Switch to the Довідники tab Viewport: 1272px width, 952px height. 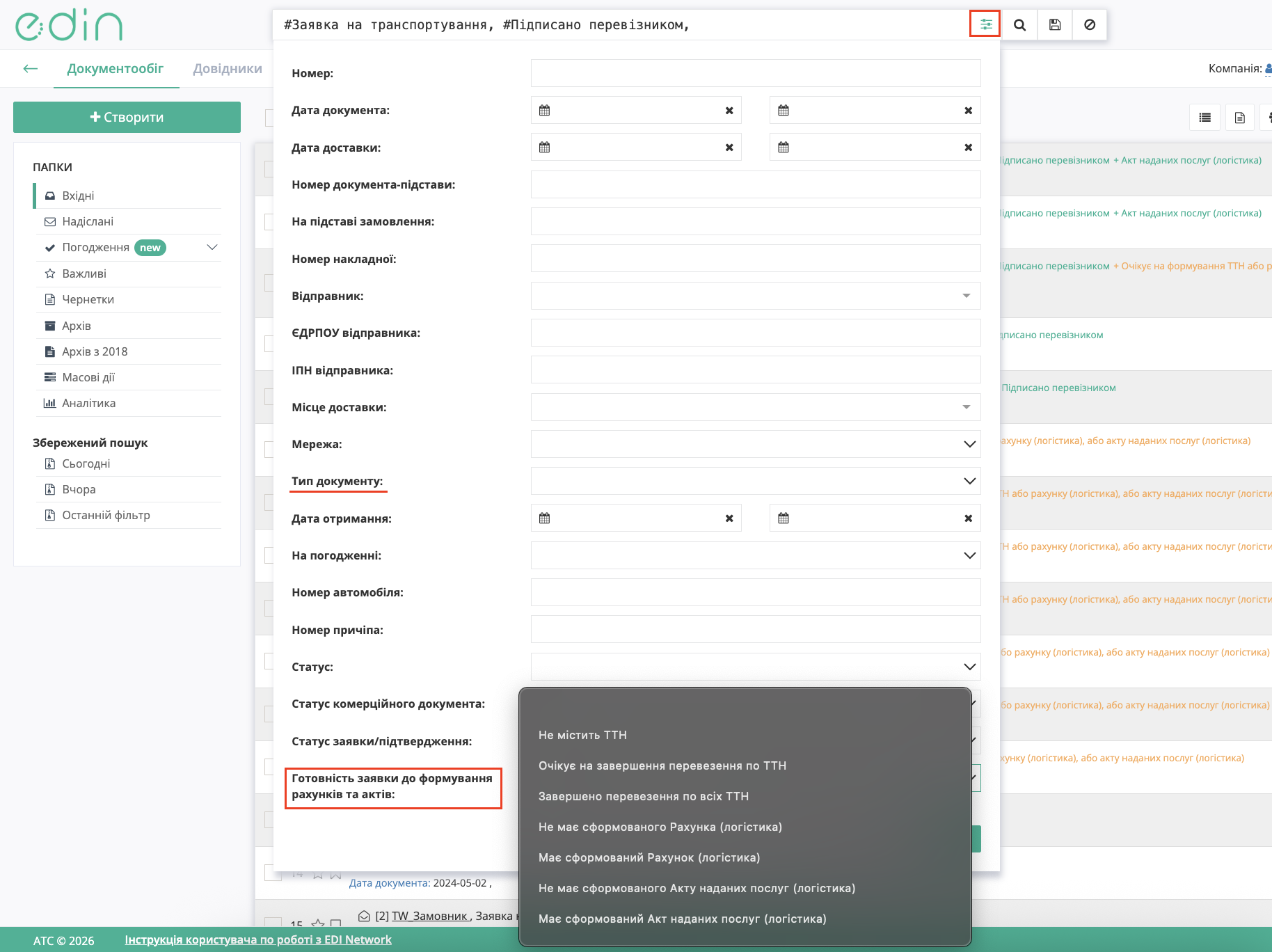point(228,68)
